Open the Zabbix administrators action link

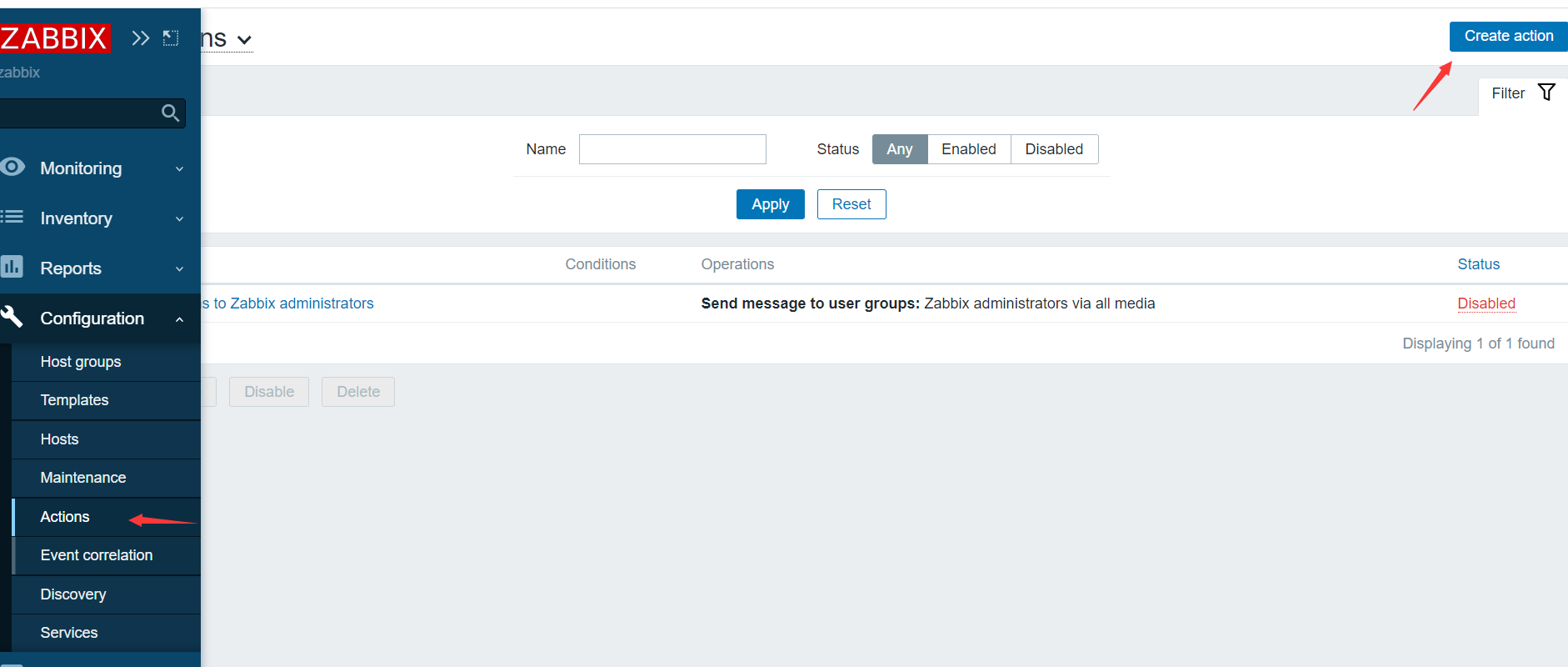287,303
